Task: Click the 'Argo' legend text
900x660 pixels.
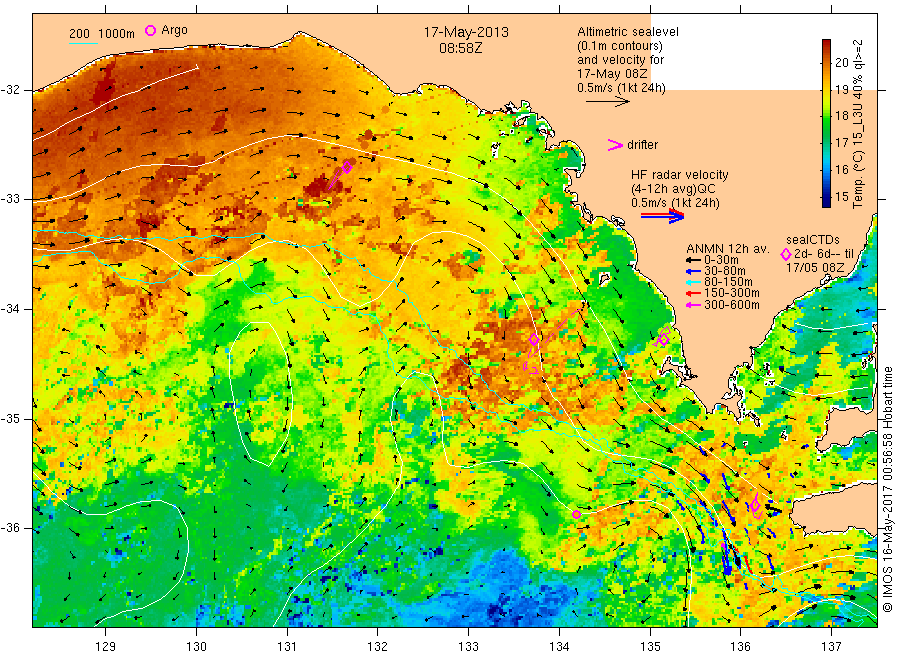Action: point(174,30)
